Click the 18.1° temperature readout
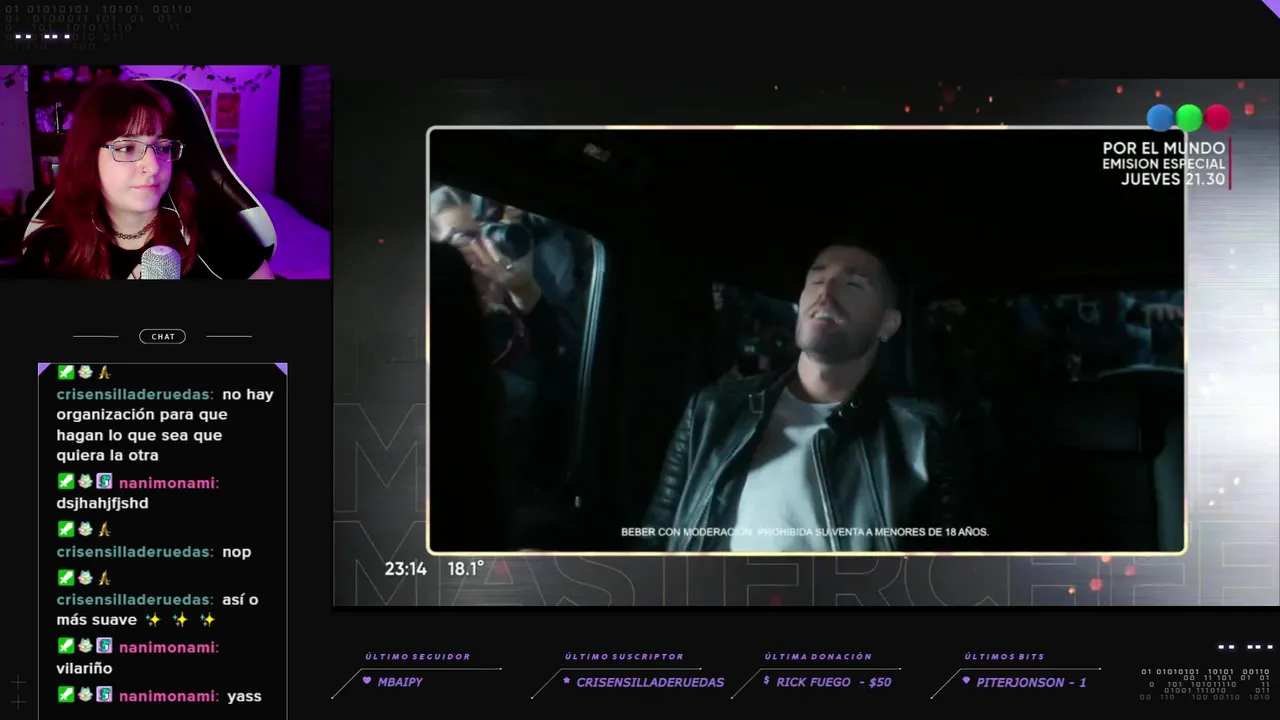The width and height of the screenshot is (1280, 720). coord(465,568)
